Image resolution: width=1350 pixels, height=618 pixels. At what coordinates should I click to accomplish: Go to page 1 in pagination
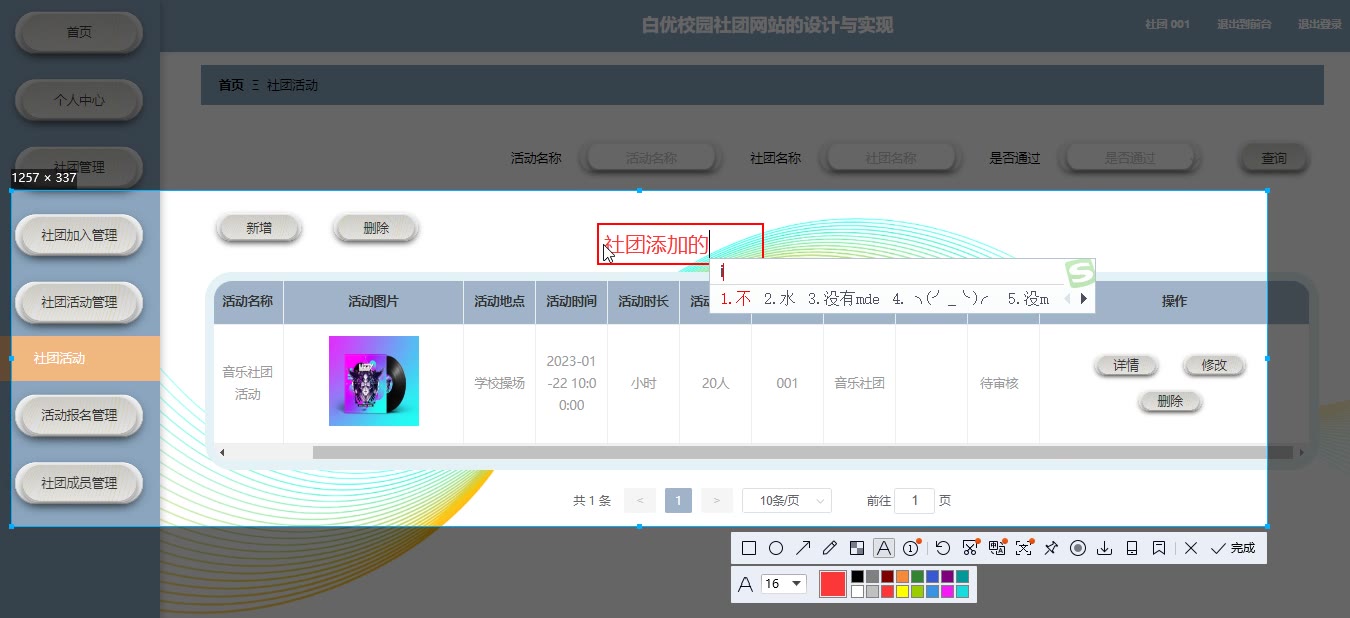tap(678, 500)
